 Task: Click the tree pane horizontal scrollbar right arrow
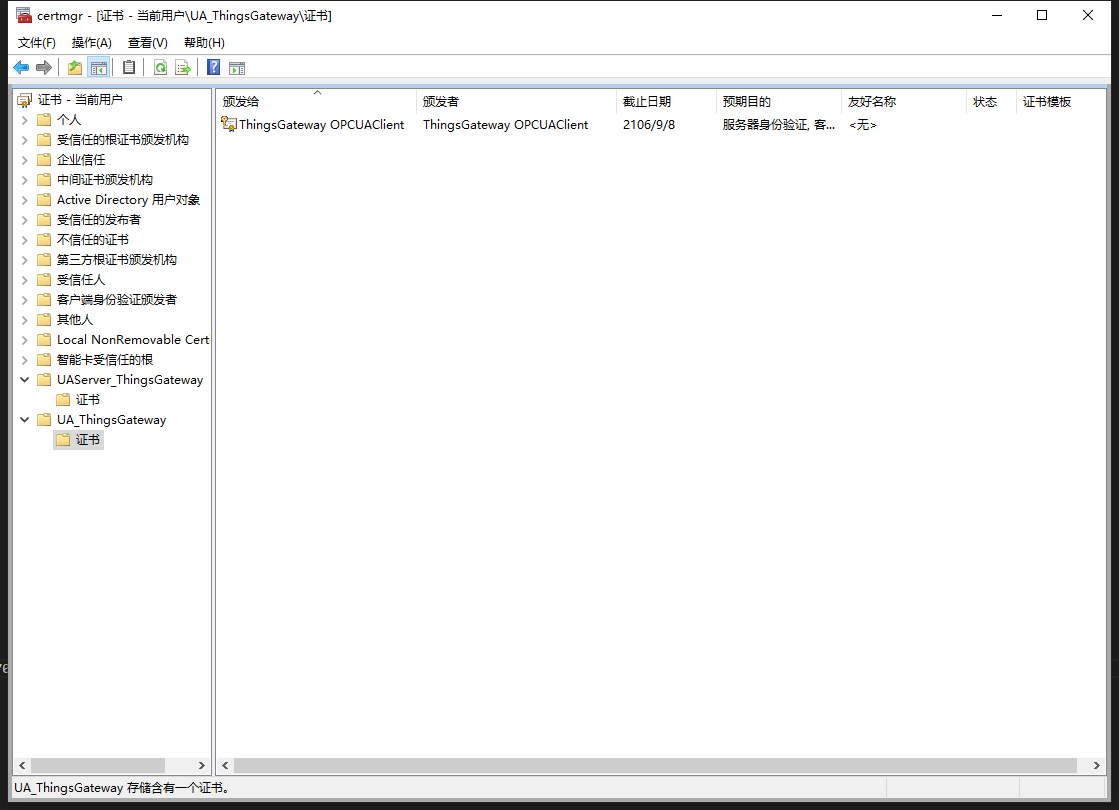201,765
